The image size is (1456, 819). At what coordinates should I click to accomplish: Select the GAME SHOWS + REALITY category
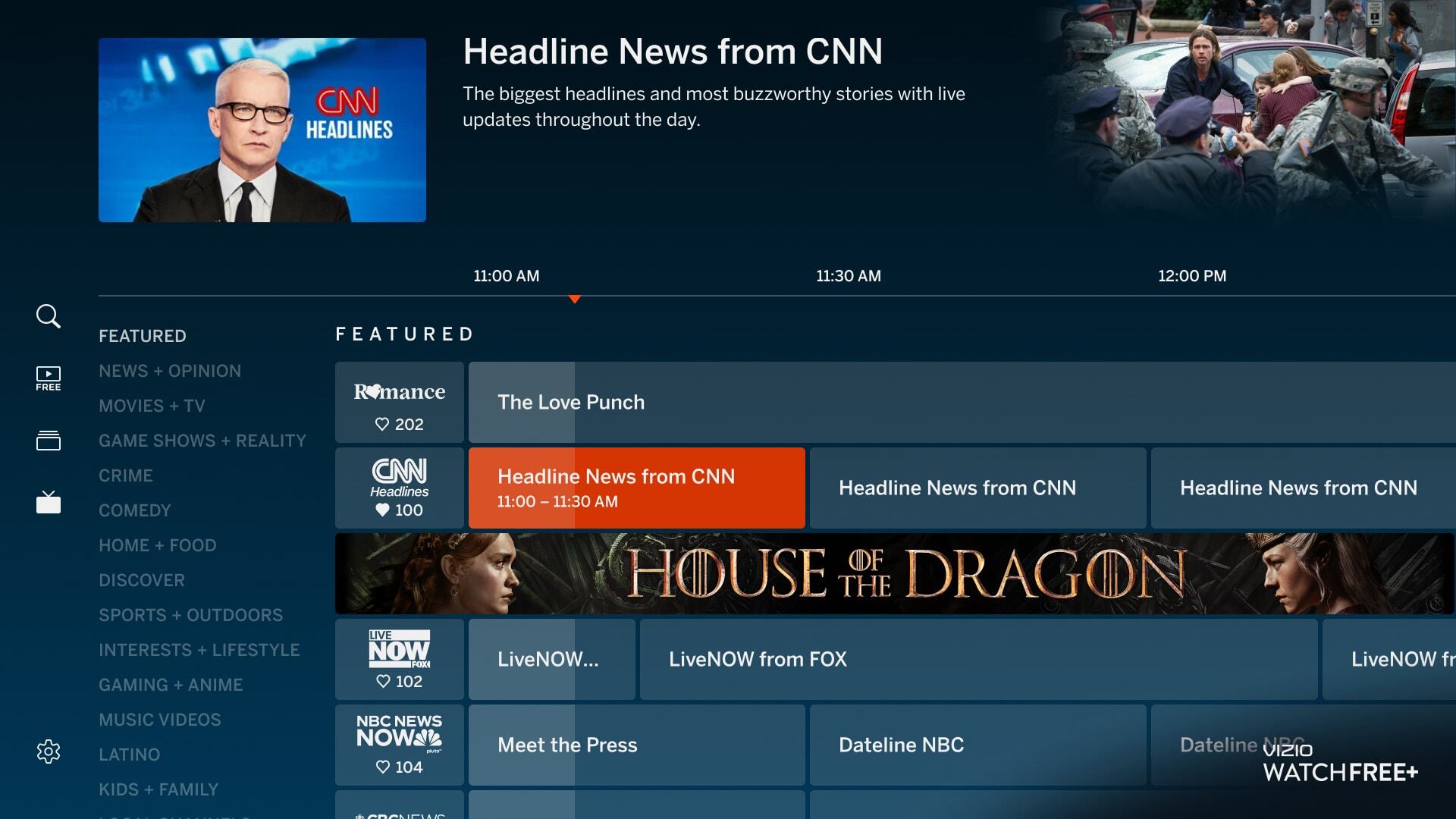202,441
